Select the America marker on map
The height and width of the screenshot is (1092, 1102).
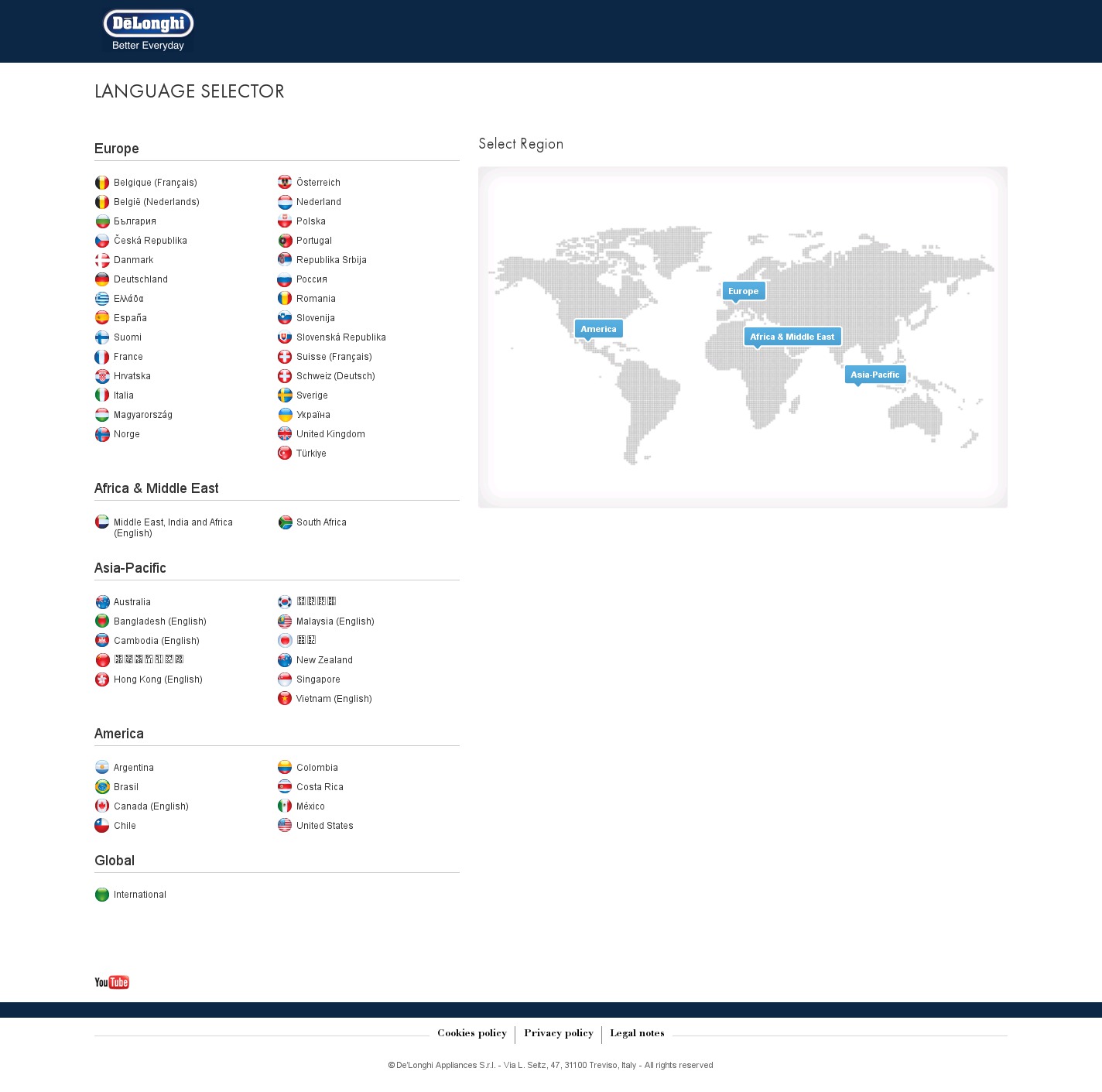[598, 329]
